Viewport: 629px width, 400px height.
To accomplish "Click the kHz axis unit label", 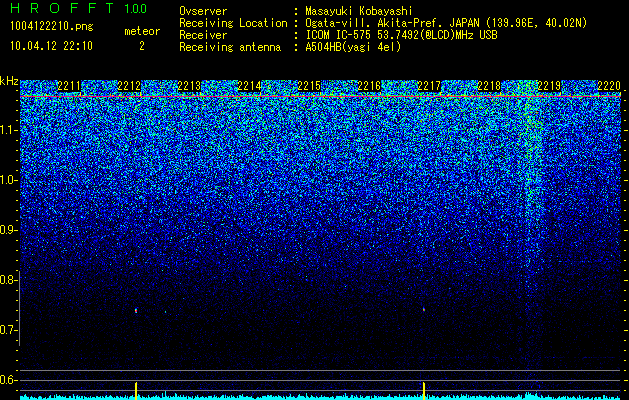I will pos(9,81).
